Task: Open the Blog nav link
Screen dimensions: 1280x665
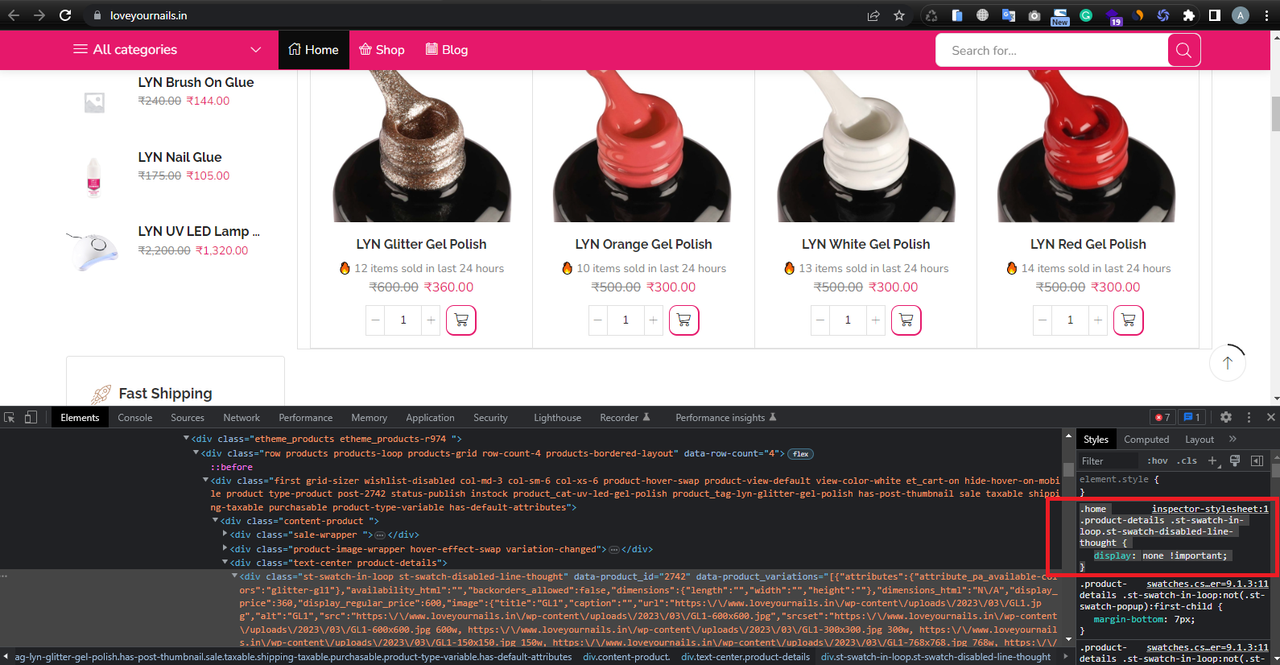Action: (x=446, y=49)
